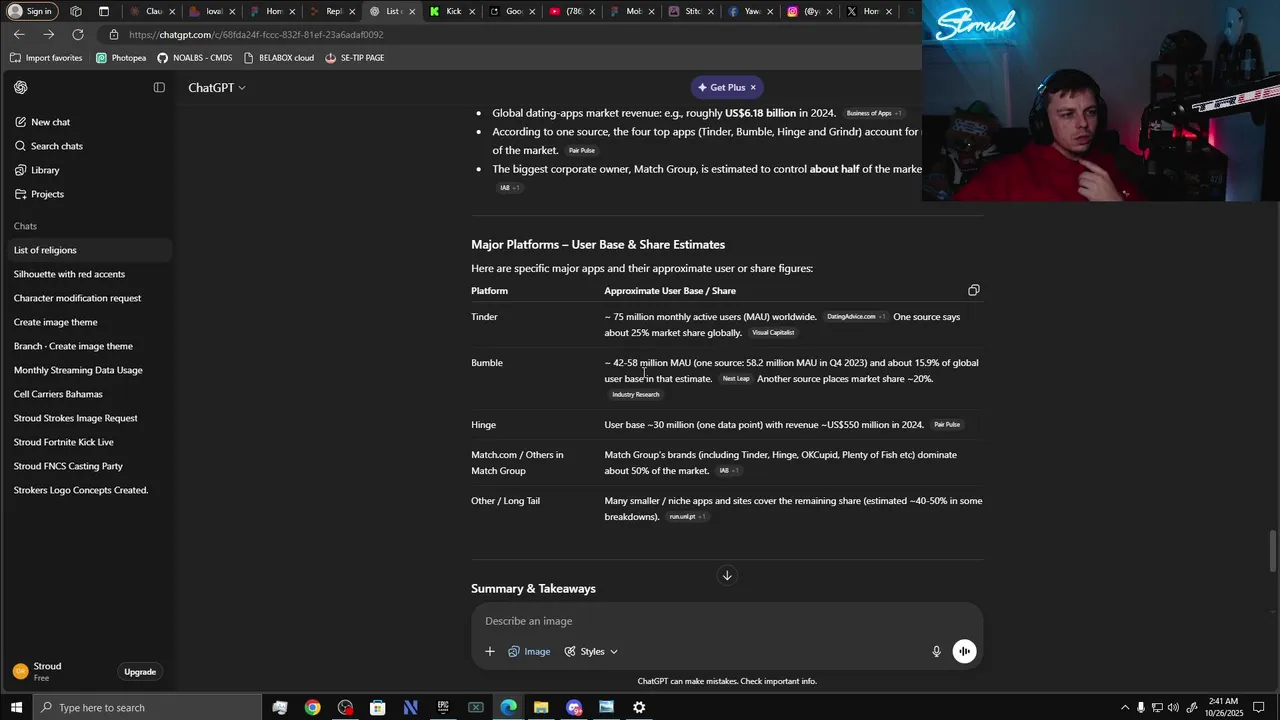Click the Import favorites bookmark
Image resolution: width=1280 pixels, height=720 pixels.
click(x=46, y=58)
